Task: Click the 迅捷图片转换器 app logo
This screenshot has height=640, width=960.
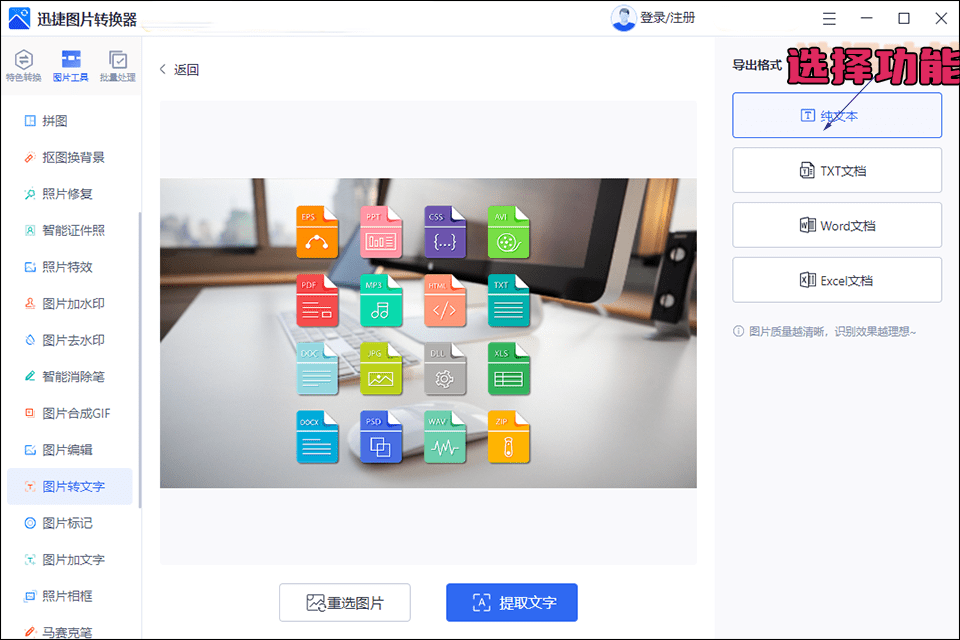Action: pos(19,18)
